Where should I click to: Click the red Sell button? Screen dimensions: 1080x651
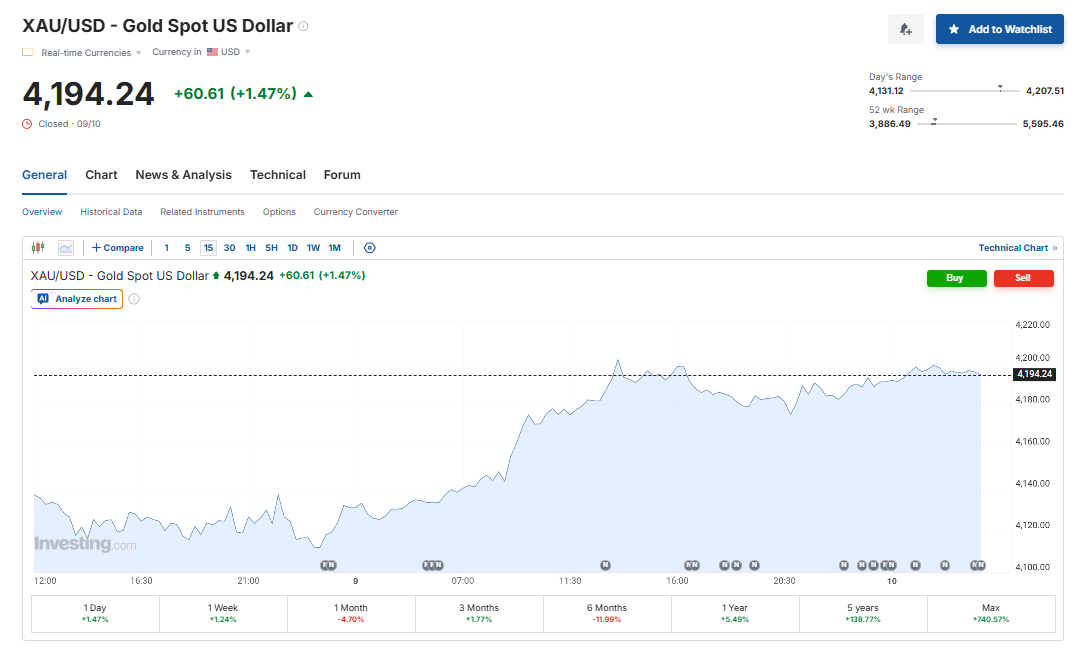click(x=1024, y=278)
